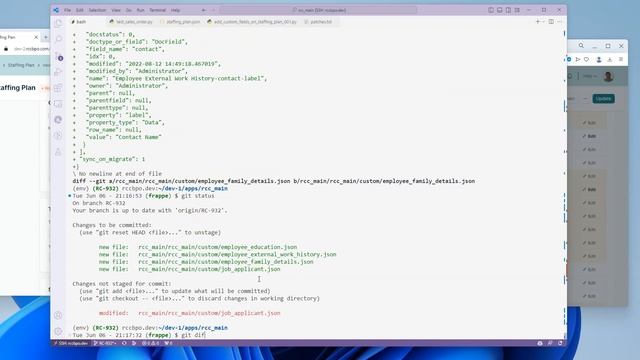Viewport: 640px width, 360px height.
Task: Click the red modified job_applicant.json path
Action: pyautogui.click(x=209, y=313)
